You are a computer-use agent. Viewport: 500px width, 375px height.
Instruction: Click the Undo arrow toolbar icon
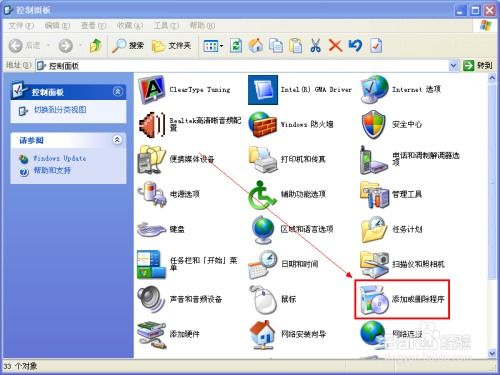coord(355,45)
